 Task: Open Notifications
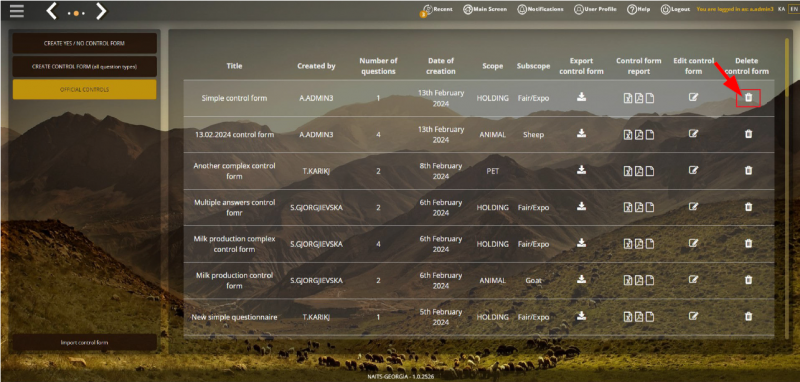click(540, 9)
